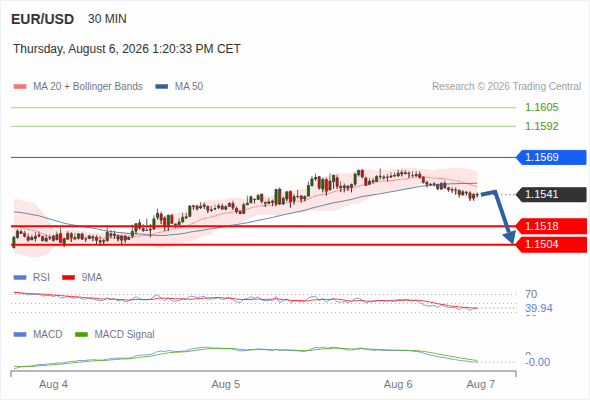
Task: Click the MA 20 + Bollinger Bands legend
Action: pos(88,87)
